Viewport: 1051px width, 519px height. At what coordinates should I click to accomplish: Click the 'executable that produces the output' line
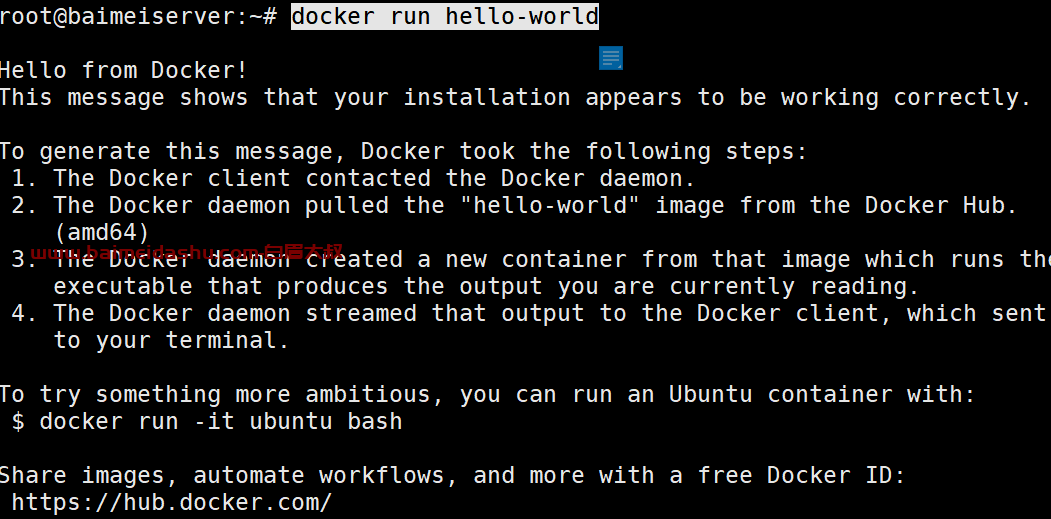click(x=486, y=286)
